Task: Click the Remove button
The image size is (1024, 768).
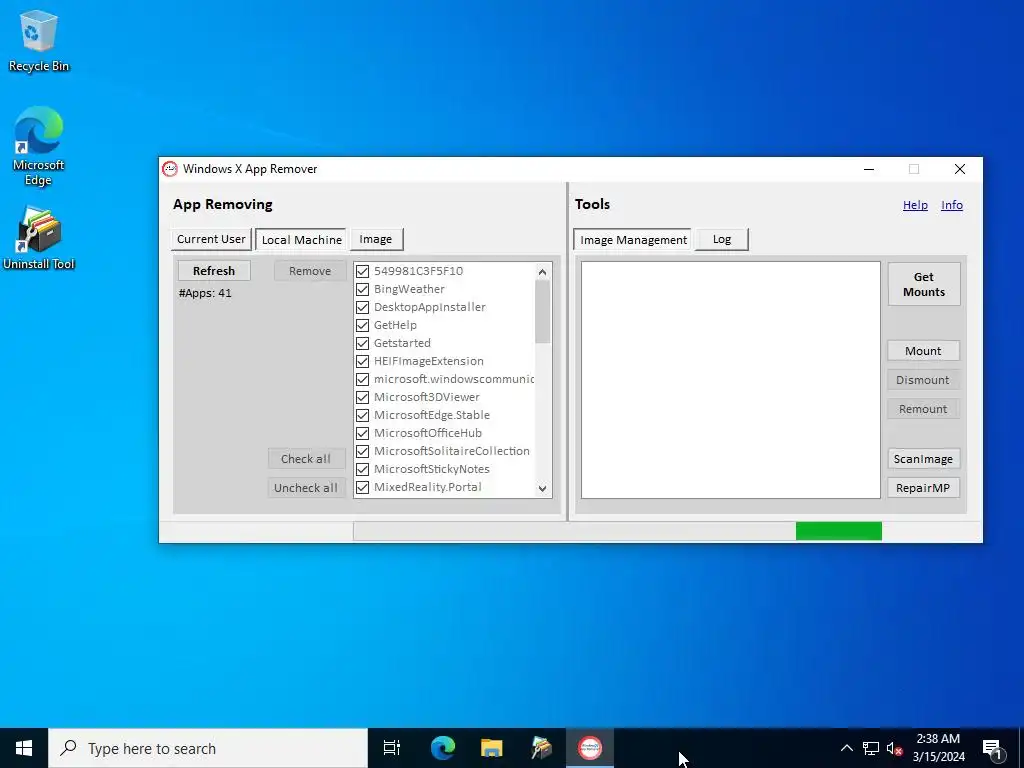Action: (x=310, y=271)
